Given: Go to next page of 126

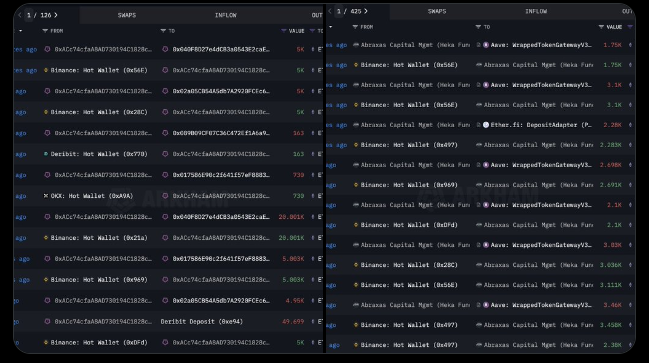Looking at the screenshot, I should (x=56, y=15).
